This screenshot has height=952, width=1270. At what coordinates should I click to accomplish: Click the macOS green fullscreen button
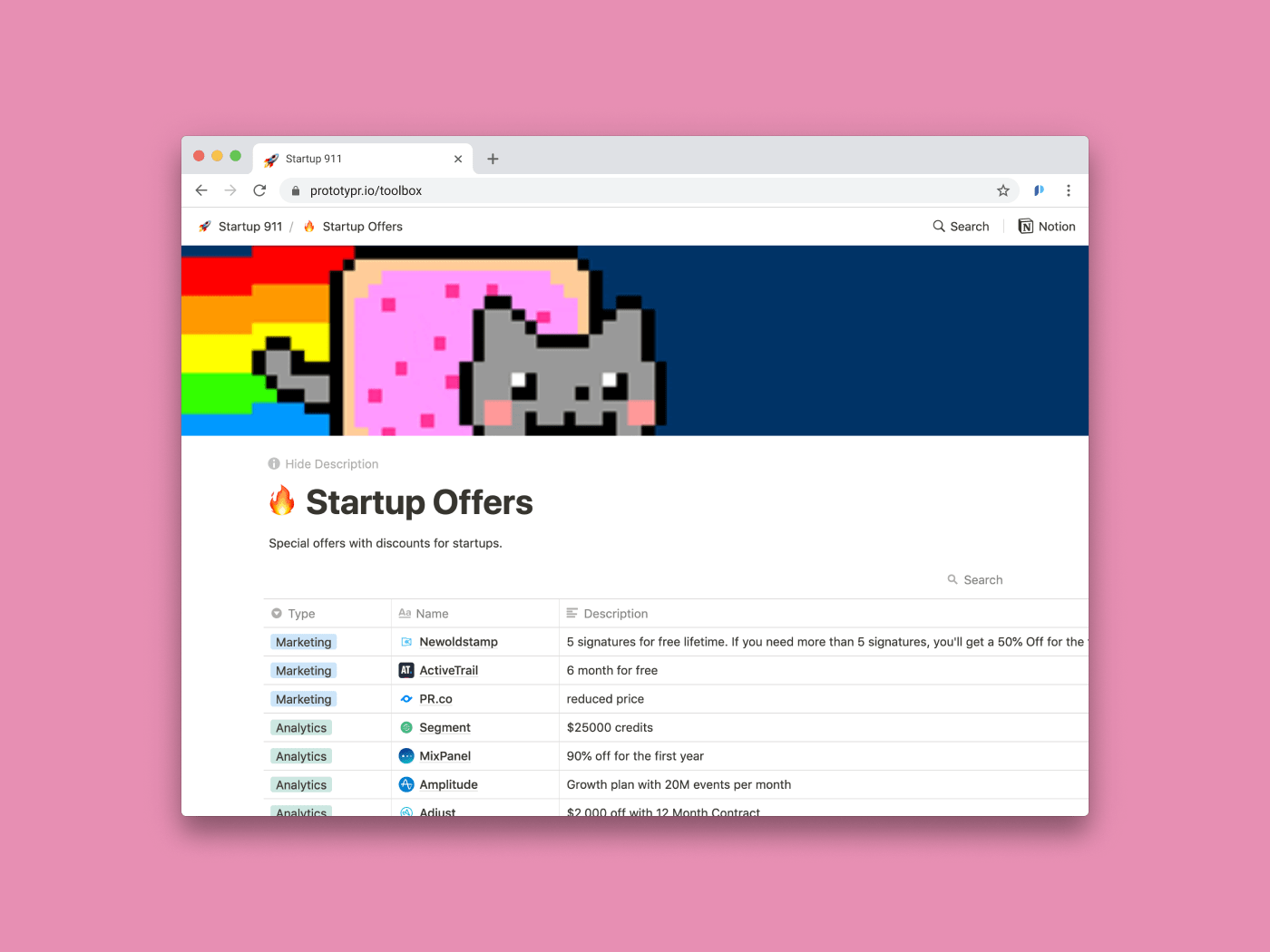tap(235, 156)
